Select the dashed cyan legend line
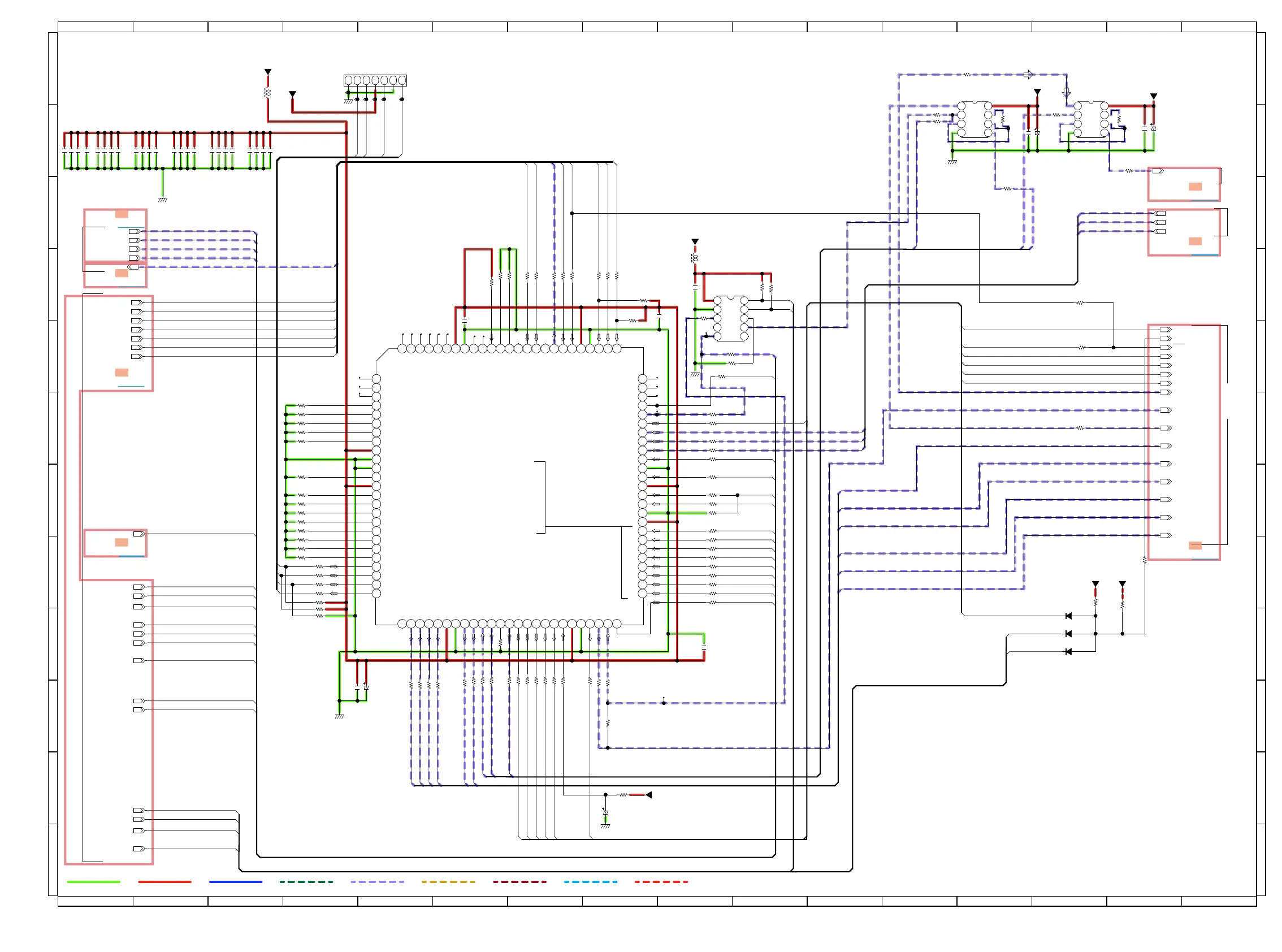Image resolution: width=1282 pixels, height=952 pixels. click(x=590, y=882)
